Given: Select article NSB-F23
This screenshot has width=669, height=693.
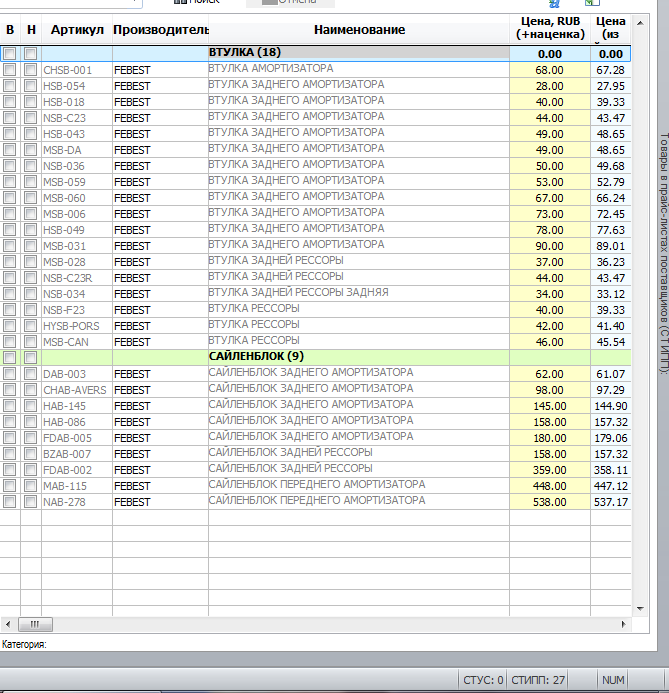Looking at the screenshot, I should tap(64, 310).
